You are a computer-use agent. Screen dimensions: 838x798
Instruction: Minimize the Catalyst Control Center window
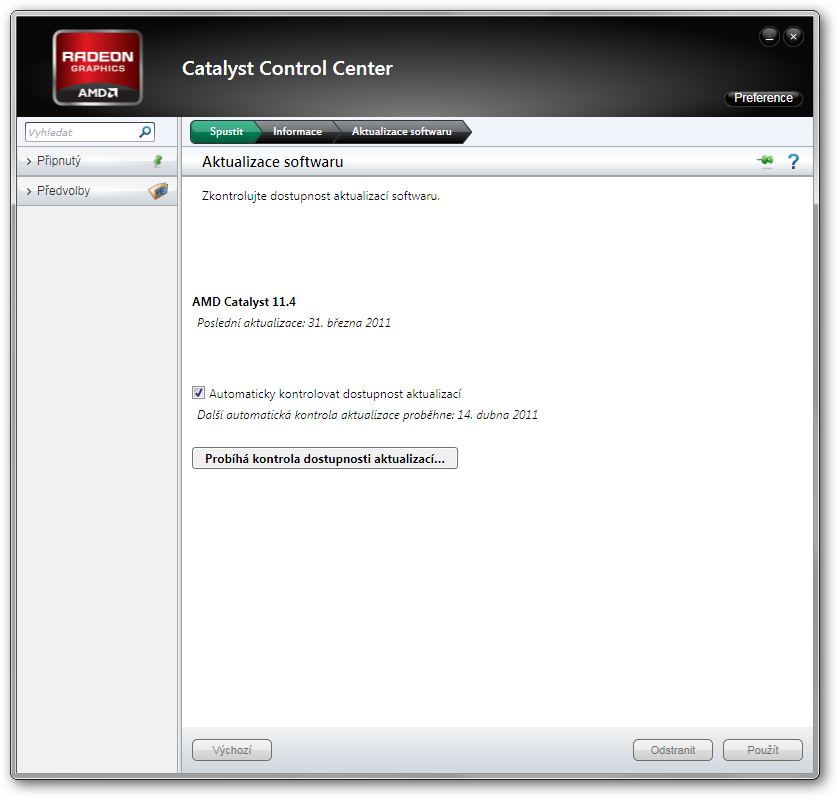769,37
